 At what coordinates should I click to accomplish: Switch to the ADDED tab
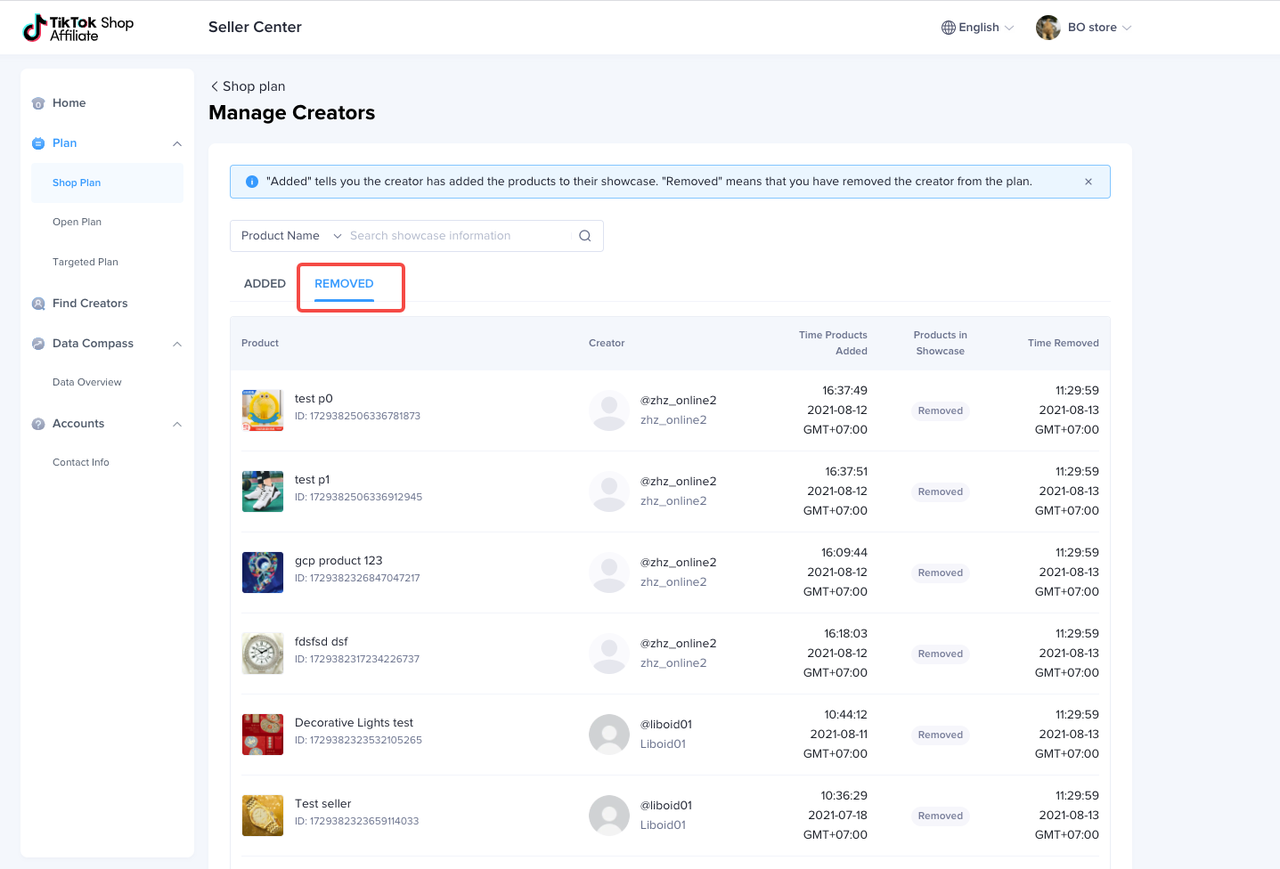[x=265, y=284]
